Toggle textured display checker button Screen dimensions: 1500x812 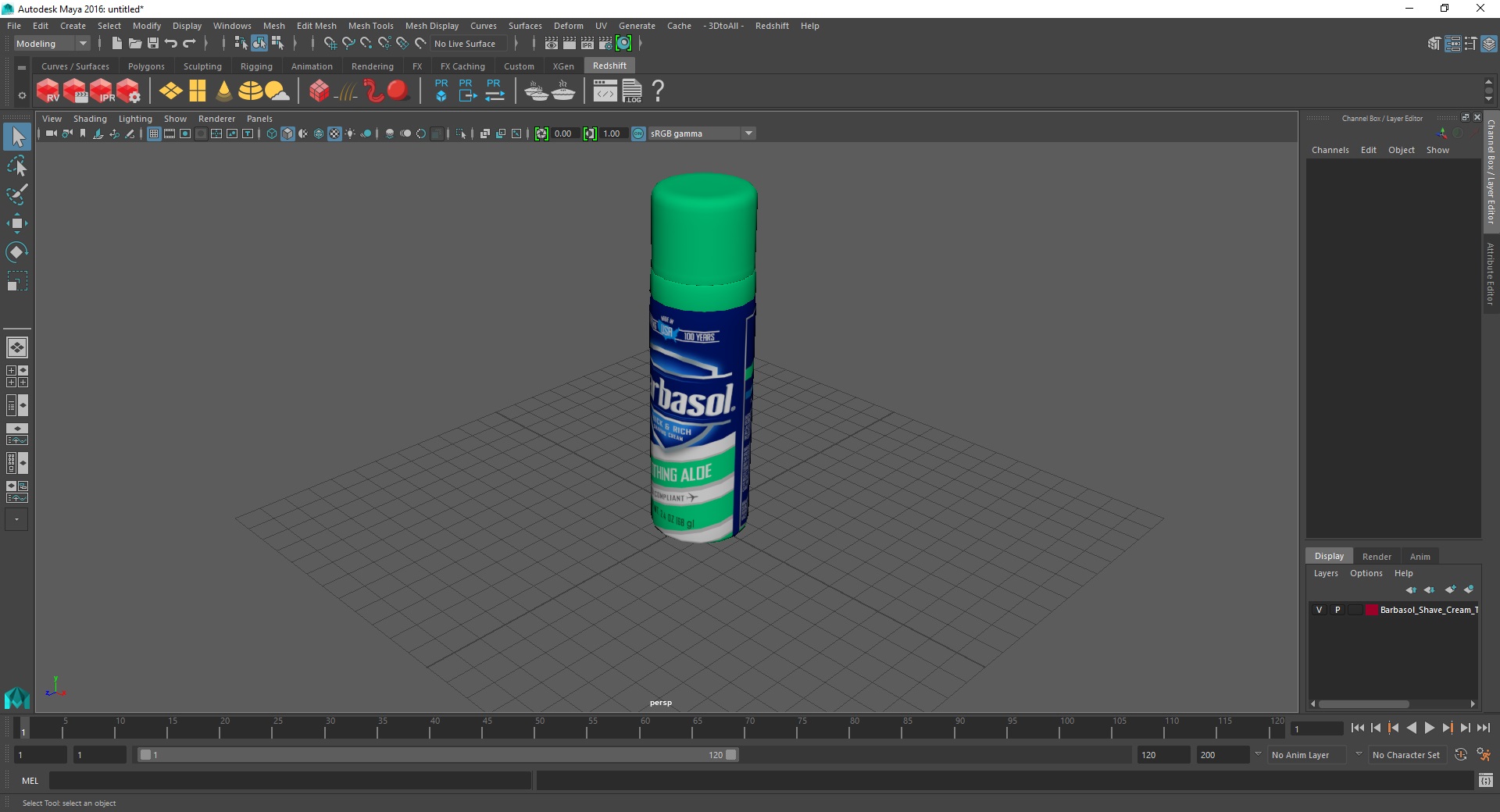pos(334,134)
